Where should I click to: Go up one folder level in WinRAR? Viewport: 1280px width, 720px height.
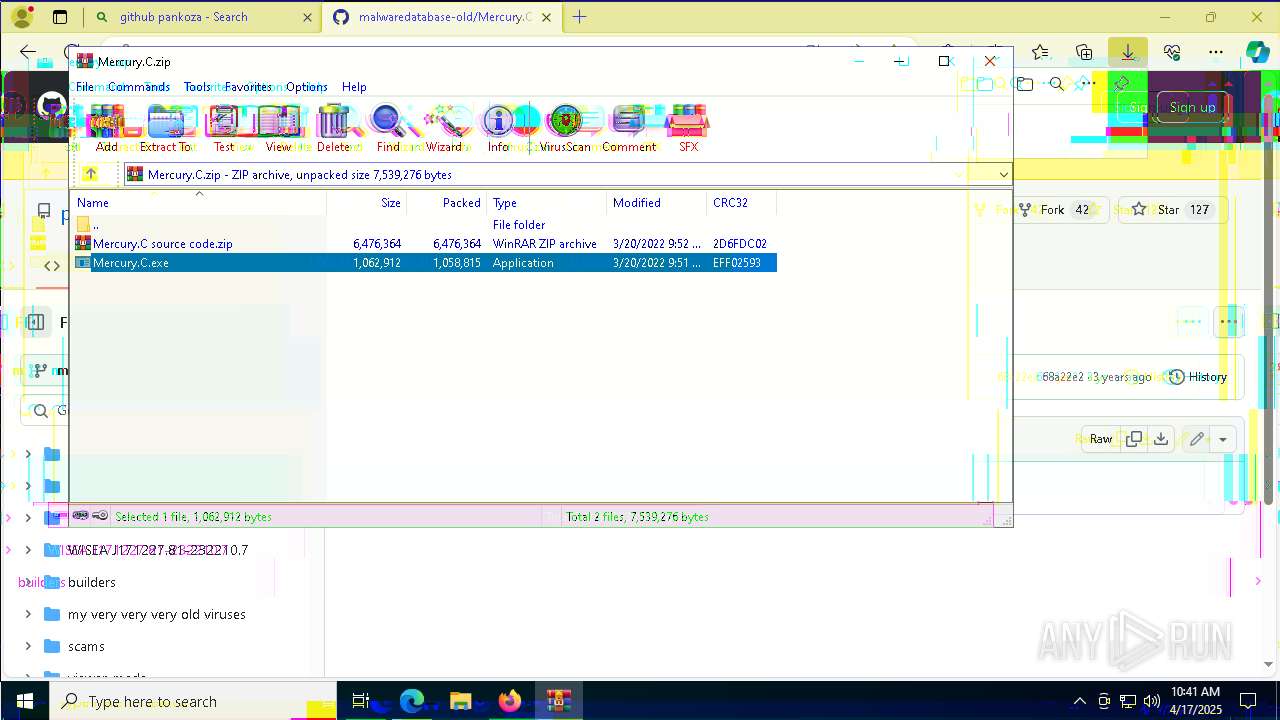tap(90, 174)
